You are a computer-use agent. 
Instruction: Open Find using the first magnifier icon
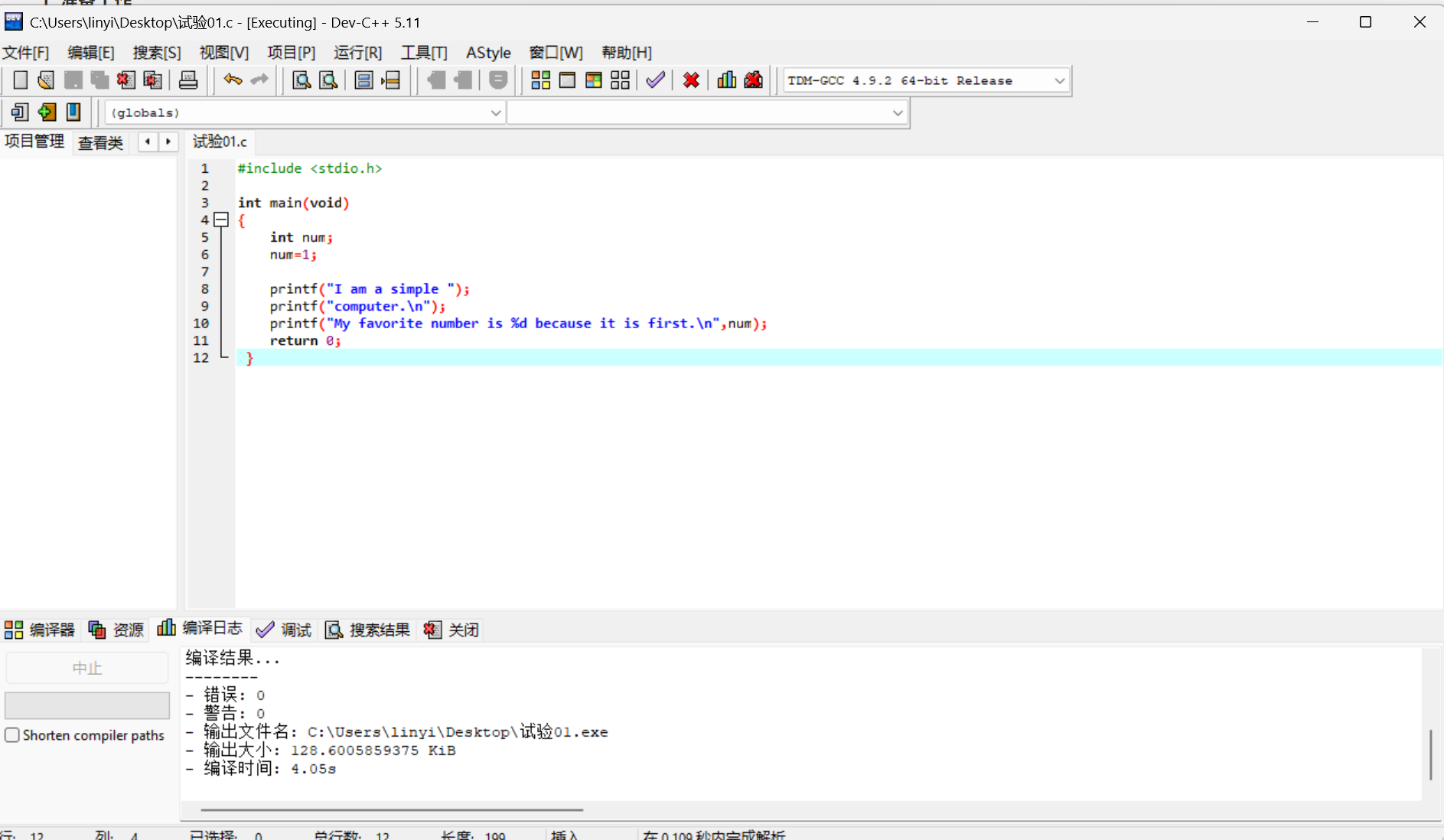tap(302, 80)
